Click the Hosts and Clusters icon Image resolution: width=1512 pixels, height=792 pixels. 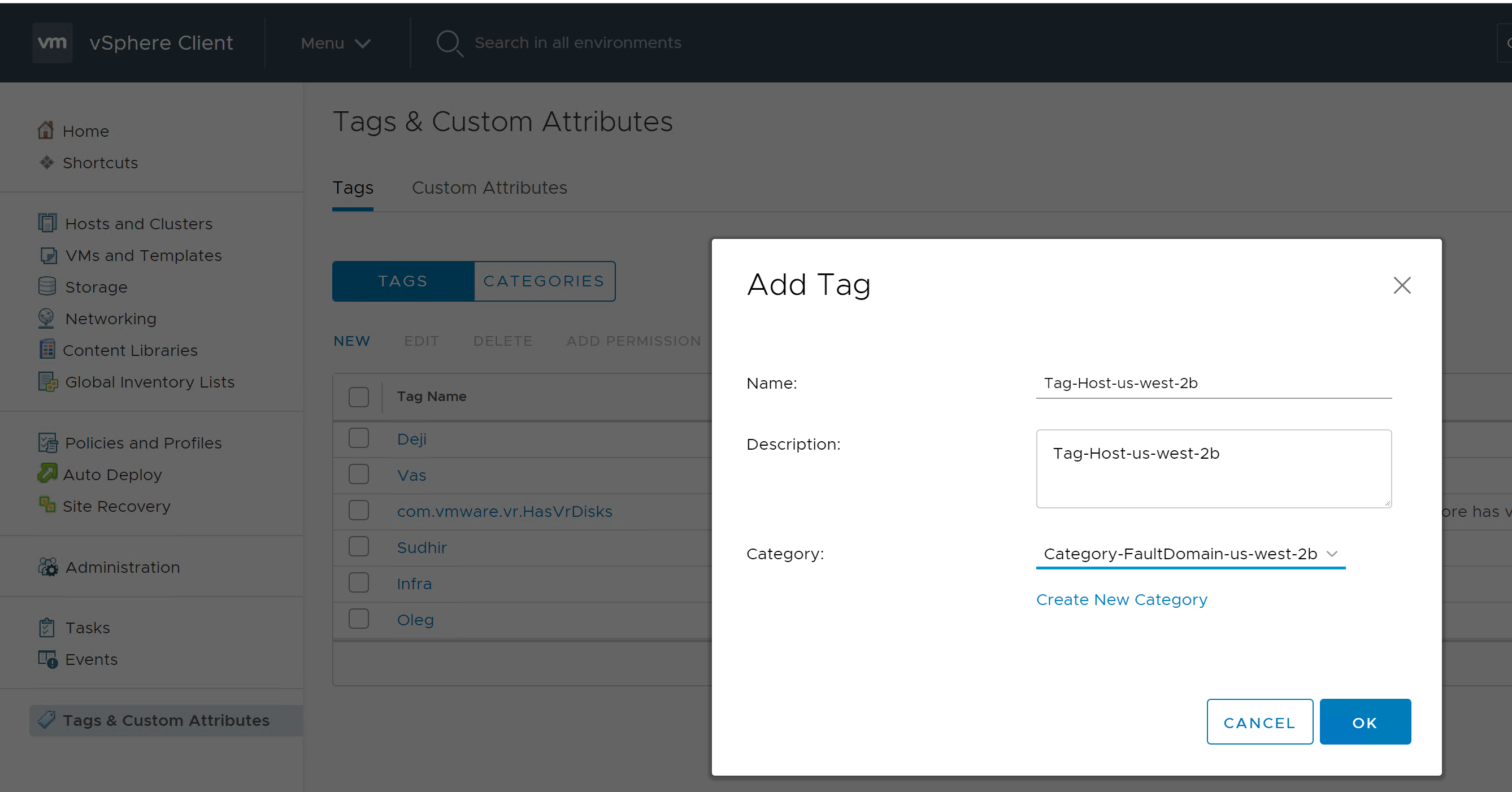pos(47,223)
